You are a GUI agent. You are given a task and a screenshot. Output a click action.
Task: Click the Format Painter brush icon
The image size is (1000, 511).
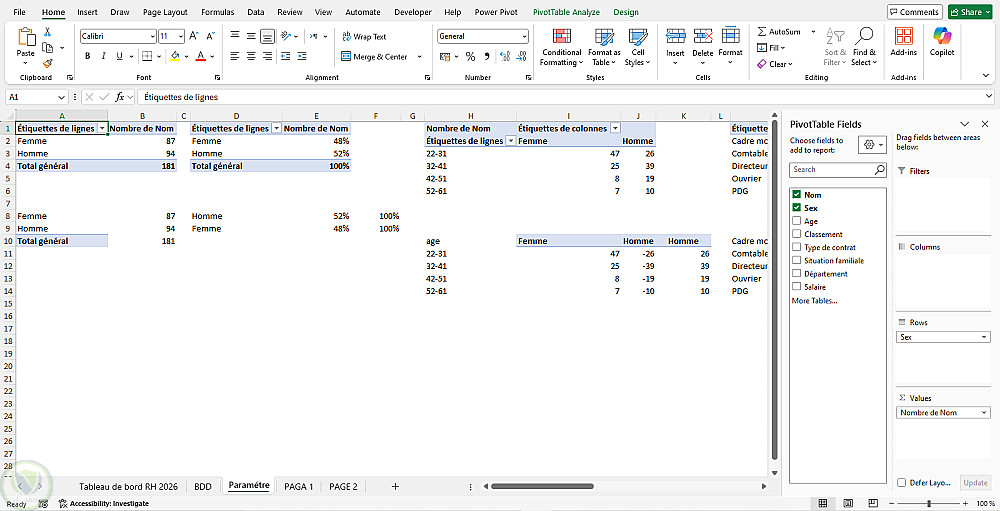pos(47,63)
